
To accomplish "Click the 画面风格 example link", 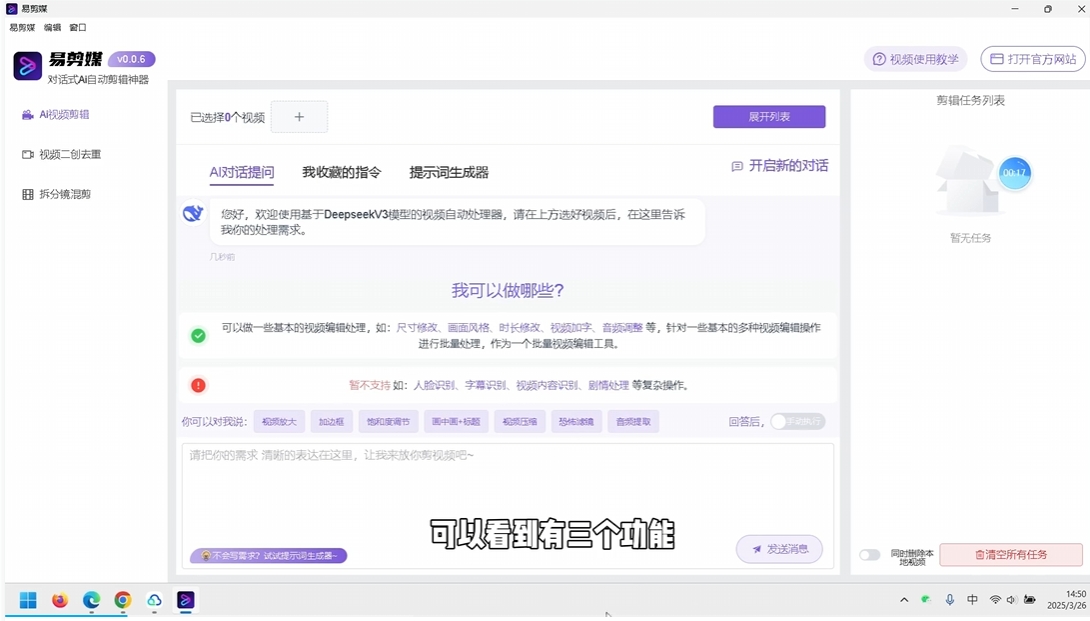I will coord(469,328).
